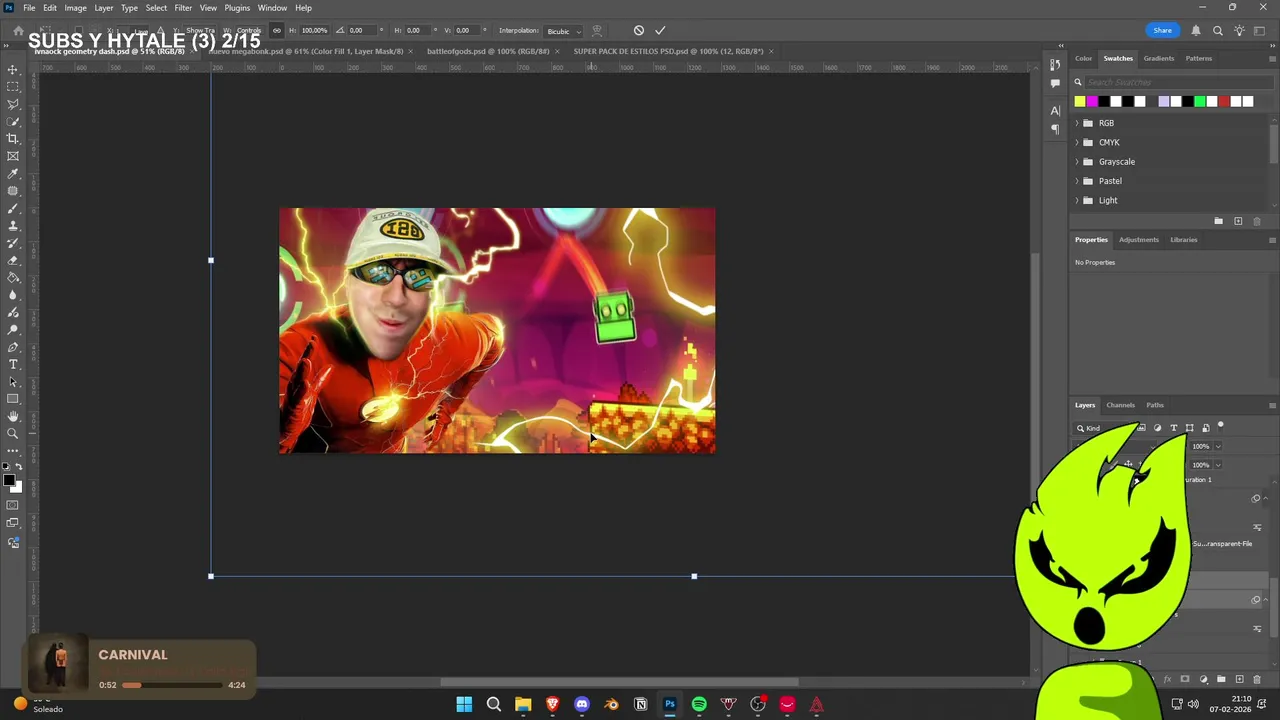Pick the yellow swatch

tap(1080, 101)
